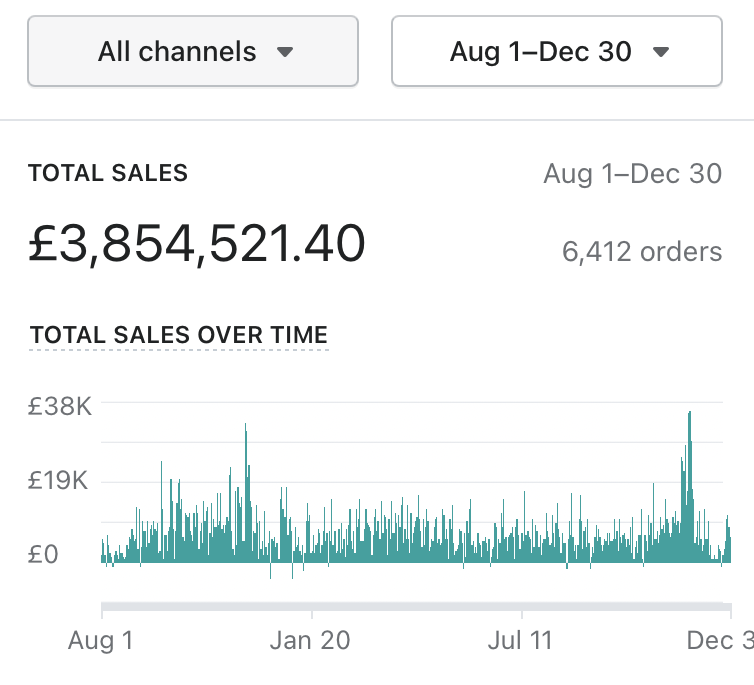
Task: Select the £3,854,521.40 total sales figure
Action: tap(196, 244)
